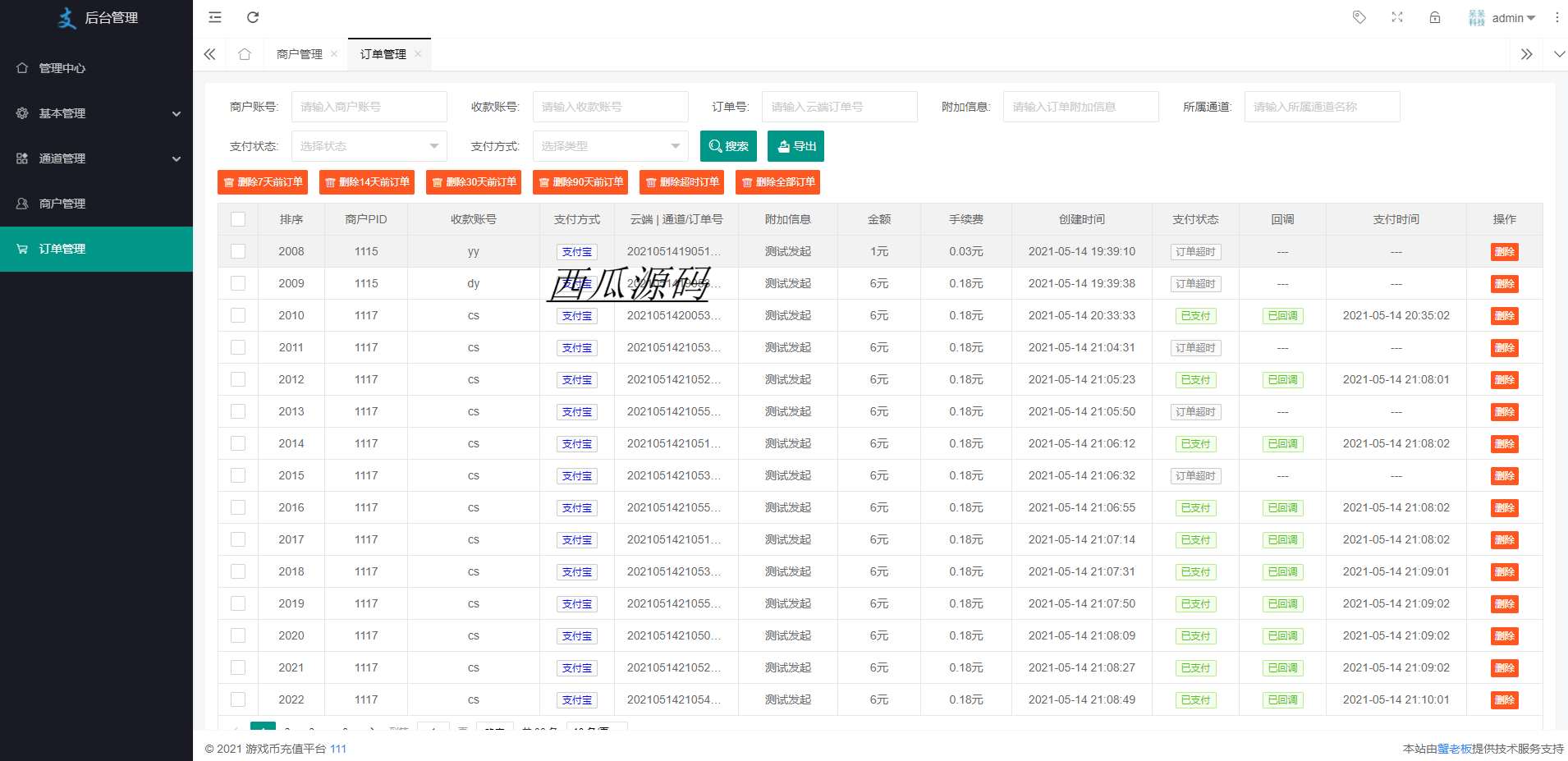Focus the 所属通道 input field

(x=1323, y=107)
